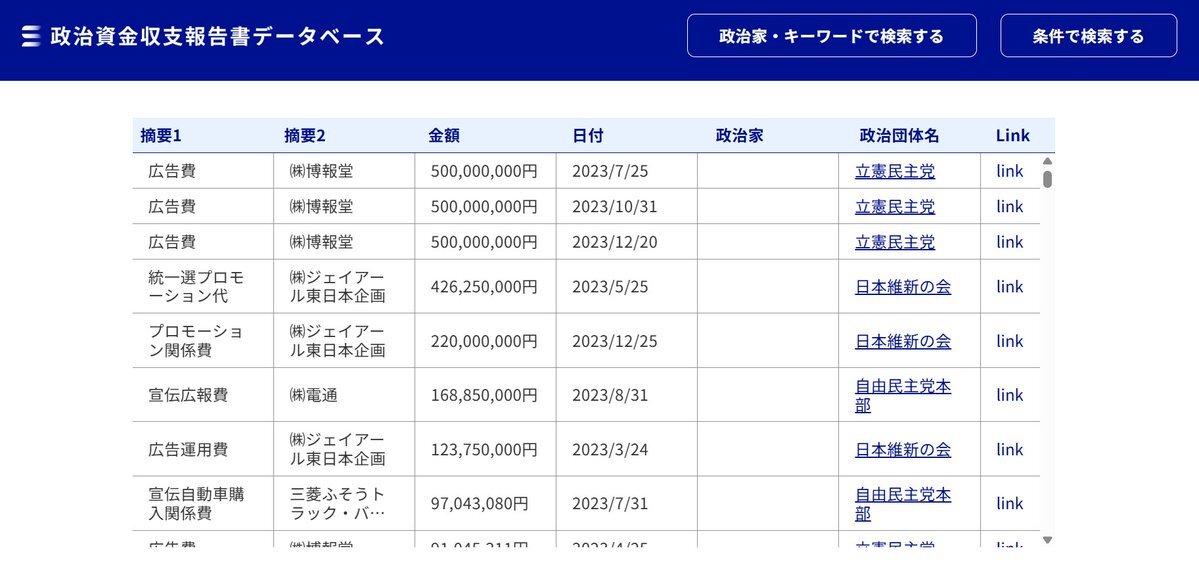Open 立憲民主党 link in 2023/7/25 row
The image size is (1199, 567).
pos(895,171)
